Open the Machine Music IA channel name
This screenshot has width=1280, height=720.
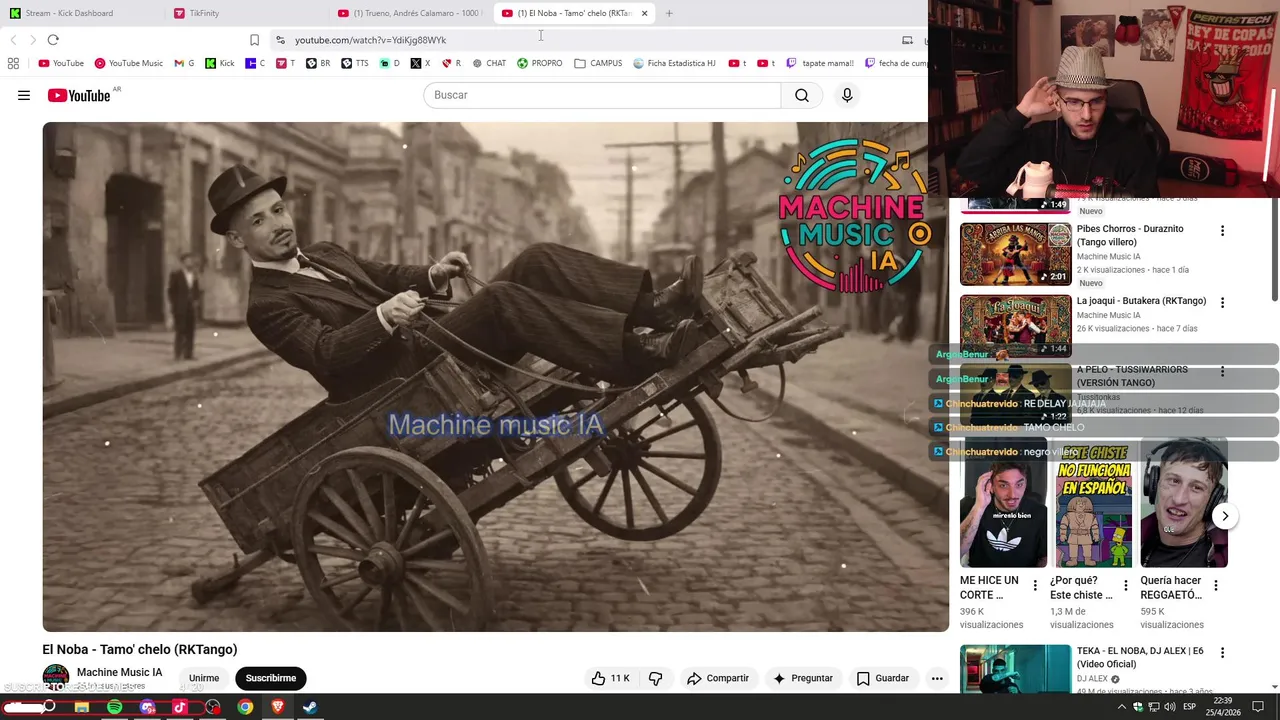click(119, 672)
